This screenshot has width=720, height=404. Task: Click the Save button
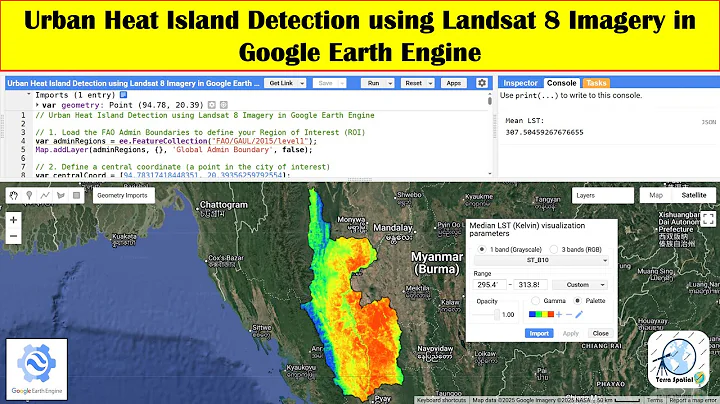(x=325, y=83)
